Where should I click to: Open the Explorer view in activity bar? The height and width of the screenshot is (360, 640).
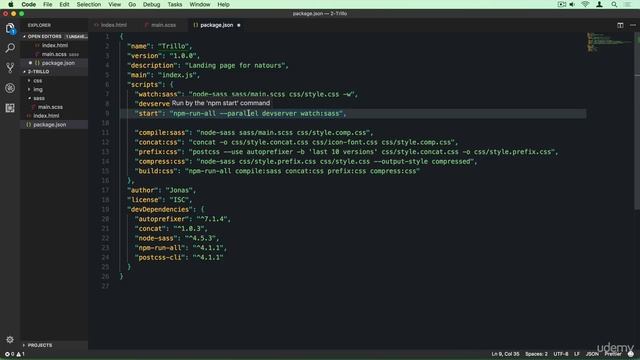pyautogui.click(x=10, y=29)
